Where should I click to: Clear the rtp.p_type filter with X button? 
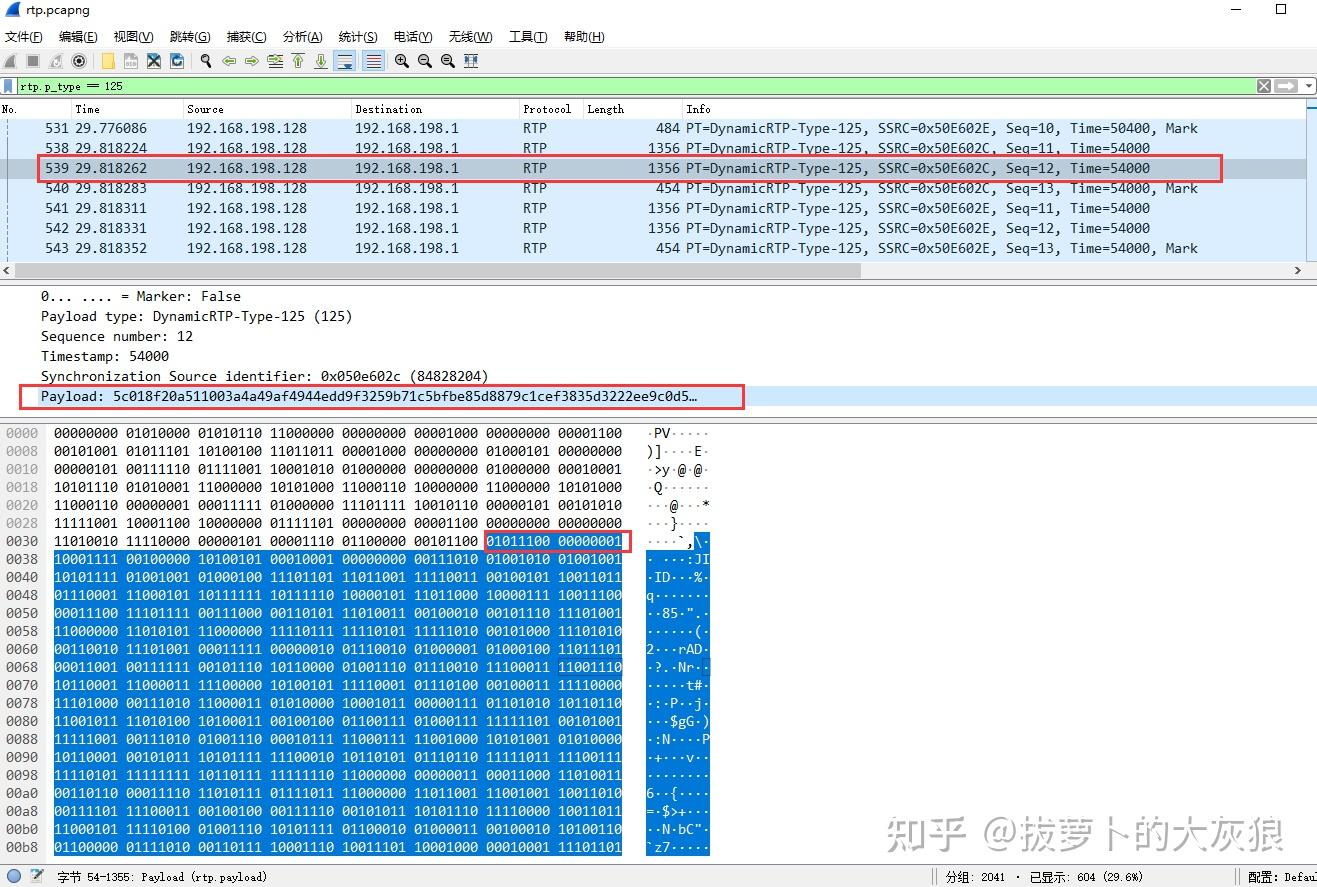[1263, 86]
